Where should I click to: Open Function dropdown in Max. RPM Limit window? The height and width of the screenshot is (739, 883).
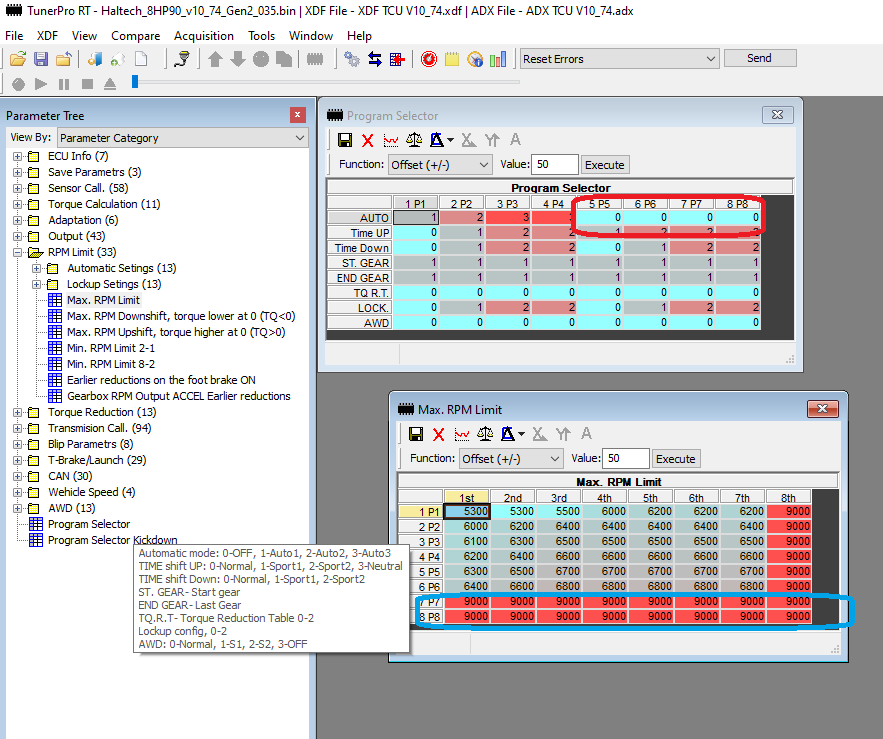(x=555, y=458)
